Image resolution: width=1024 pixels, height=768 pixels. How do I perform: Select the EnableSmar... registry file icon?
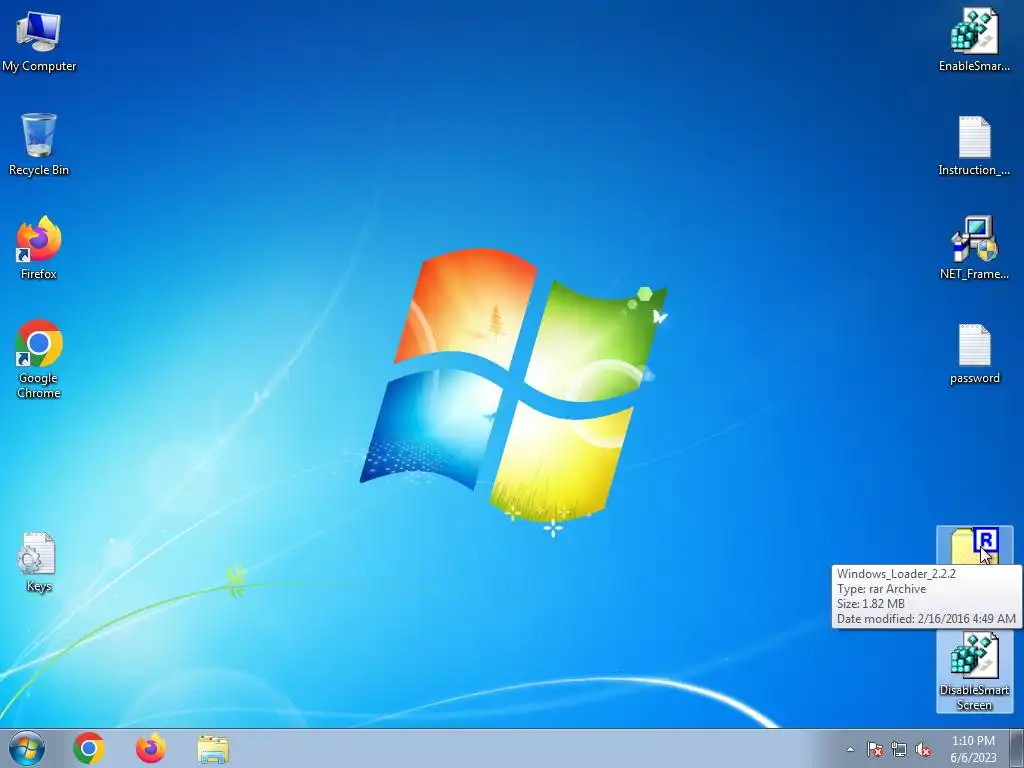pos(974,40)
